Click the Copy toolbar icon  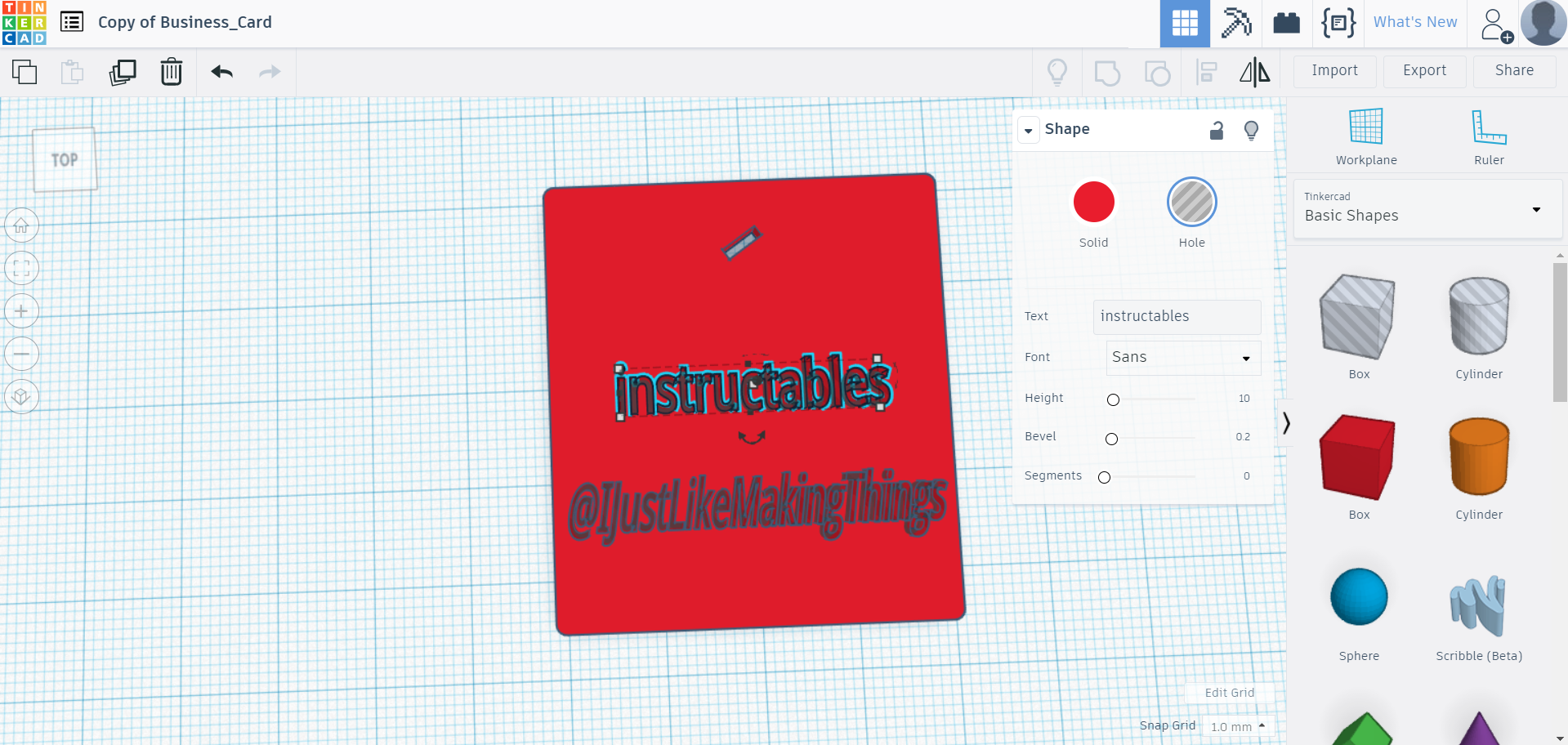[x=25, y=72]
